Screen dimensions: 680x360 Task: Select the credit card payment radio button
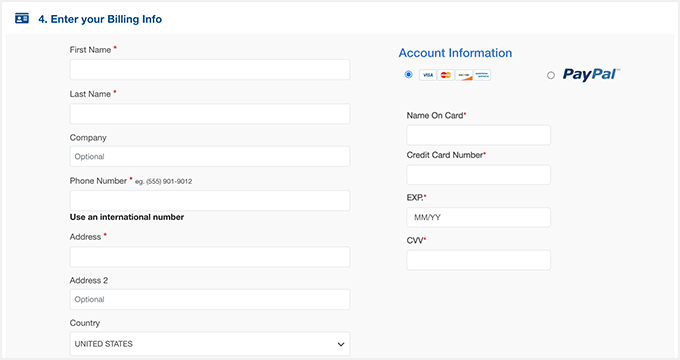click(x=408, y=75)
